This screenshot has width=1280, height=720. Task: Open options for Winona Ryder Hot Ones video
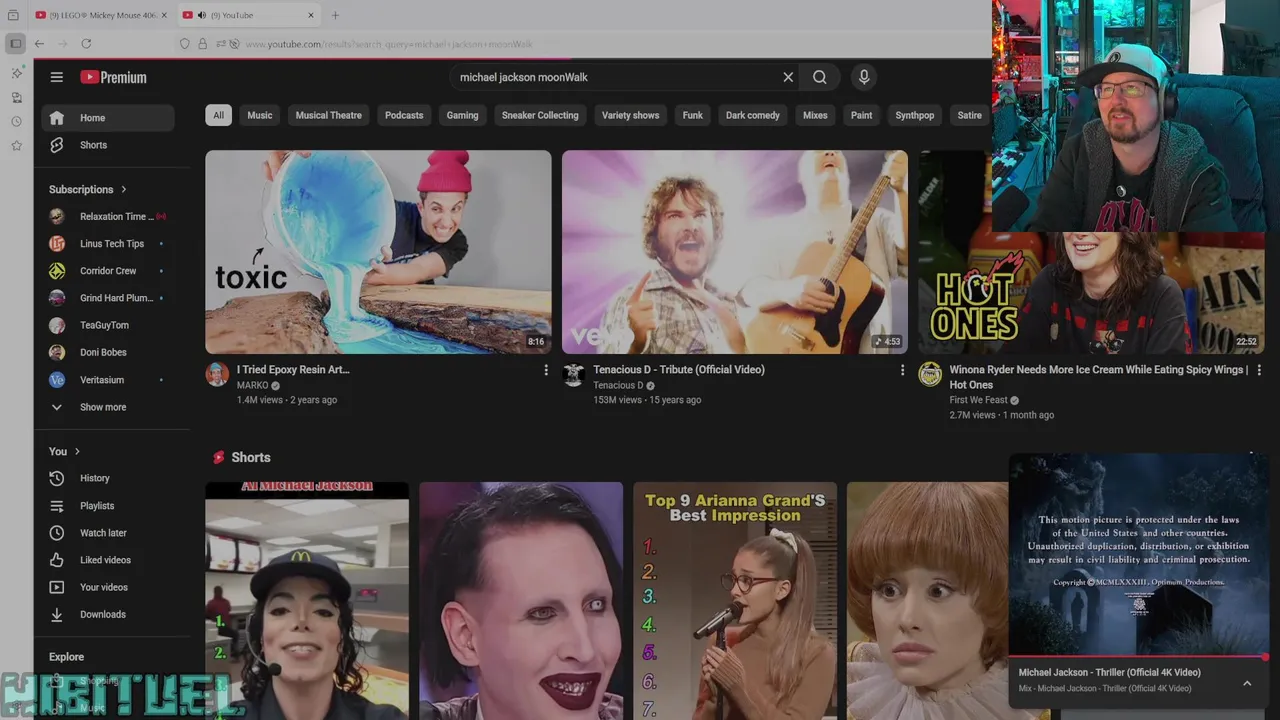tap(1258, 370)
